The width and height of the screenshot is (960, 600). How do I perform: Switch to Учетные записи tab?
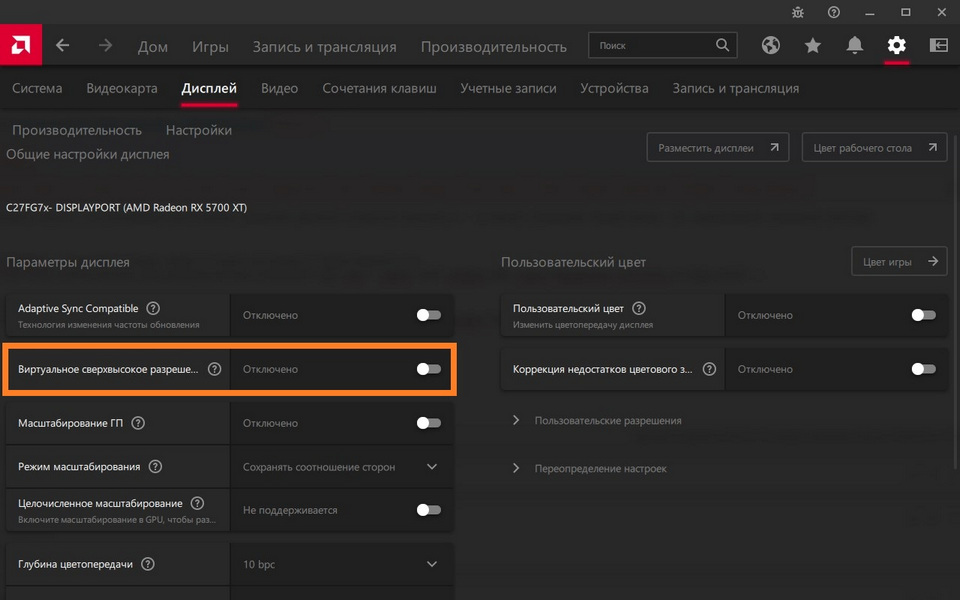click(508, 88)
